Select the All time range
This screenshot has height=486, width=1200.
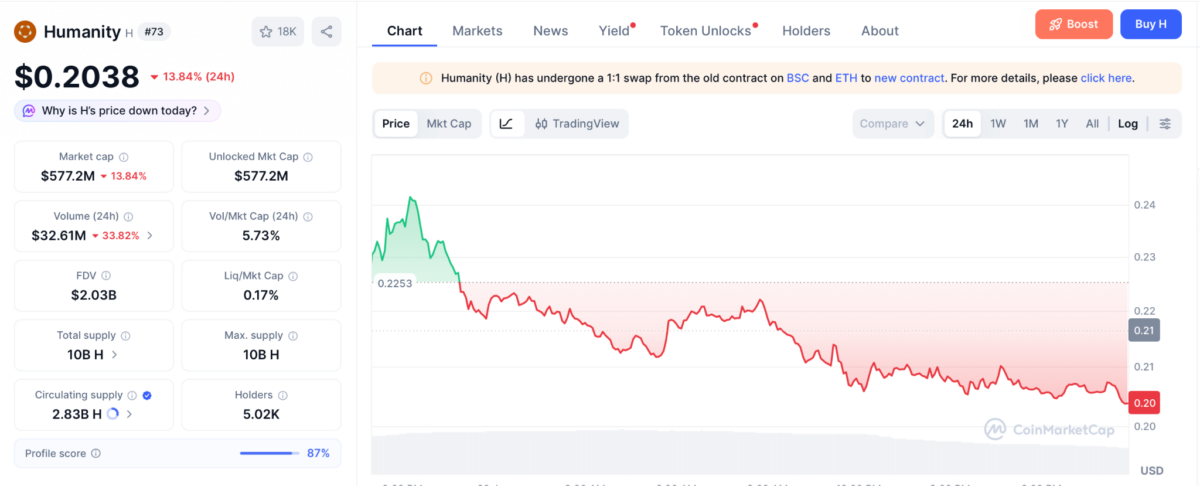(x=1092, y=124)
